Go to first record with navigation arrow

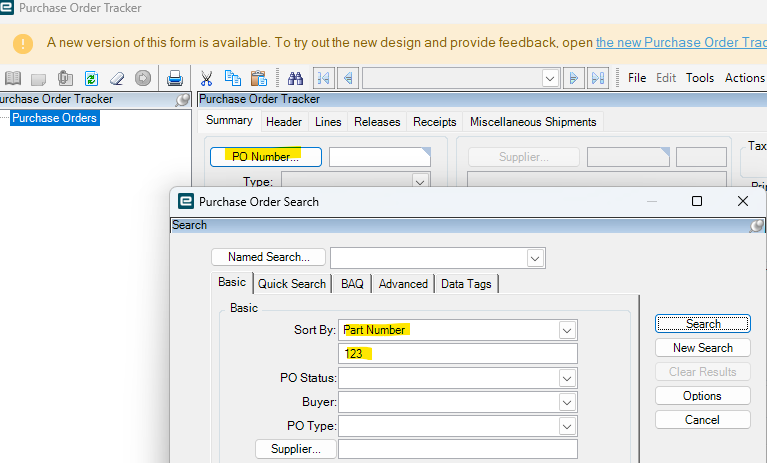point(324,78)
